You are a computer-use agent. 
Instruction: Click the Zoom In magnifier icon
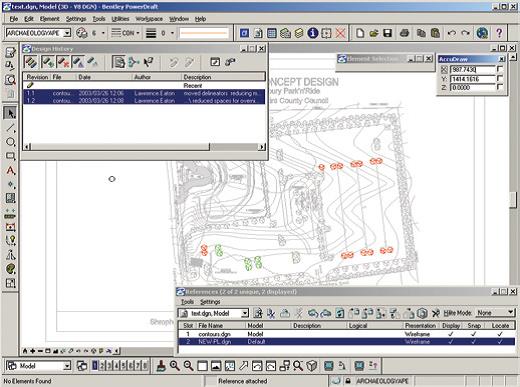coord(175,366)
